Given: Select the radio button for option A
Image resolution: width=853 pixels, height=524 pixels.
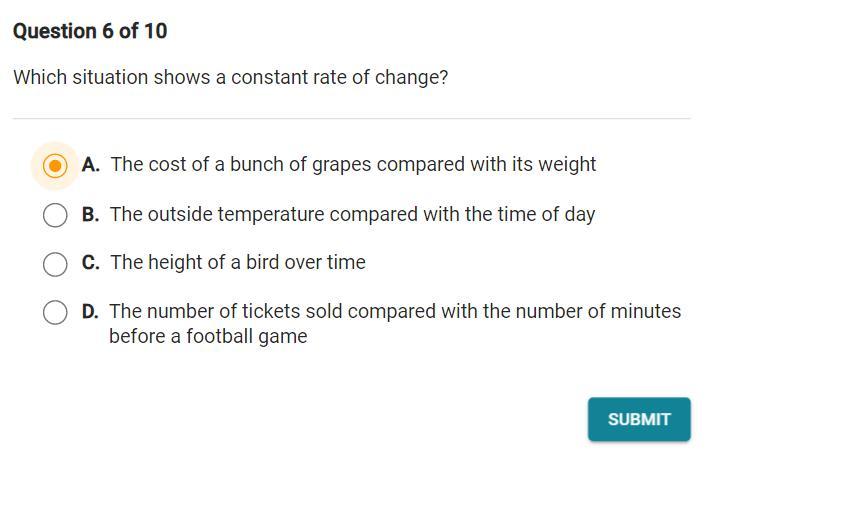Looking at the screenshot, I should (55, 165).
